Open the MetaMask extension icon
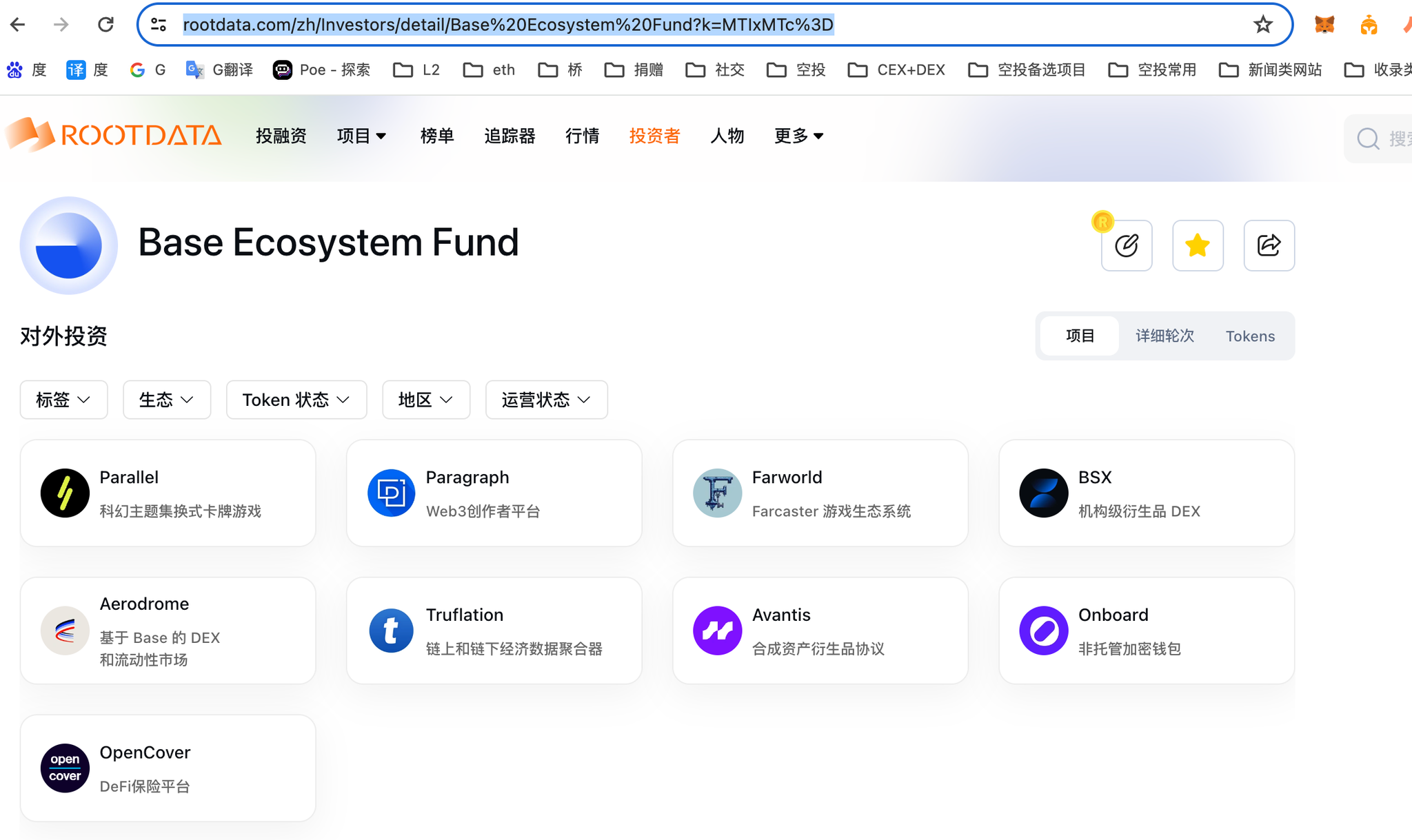Viewport: 1412px width, 840px height. (1324, 24)
